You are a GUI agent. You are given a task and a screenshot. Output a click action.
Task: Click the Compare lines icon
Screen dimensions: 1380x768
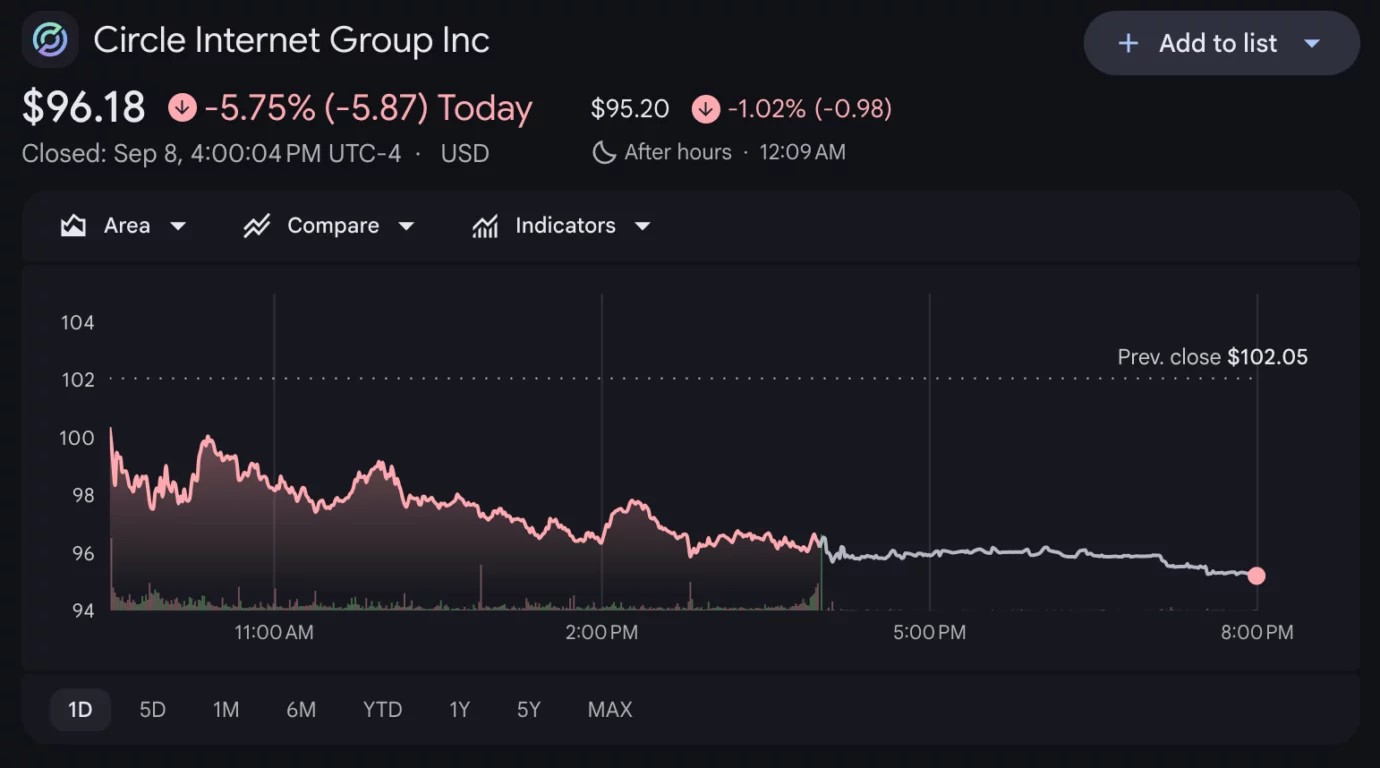pos(257,226)
